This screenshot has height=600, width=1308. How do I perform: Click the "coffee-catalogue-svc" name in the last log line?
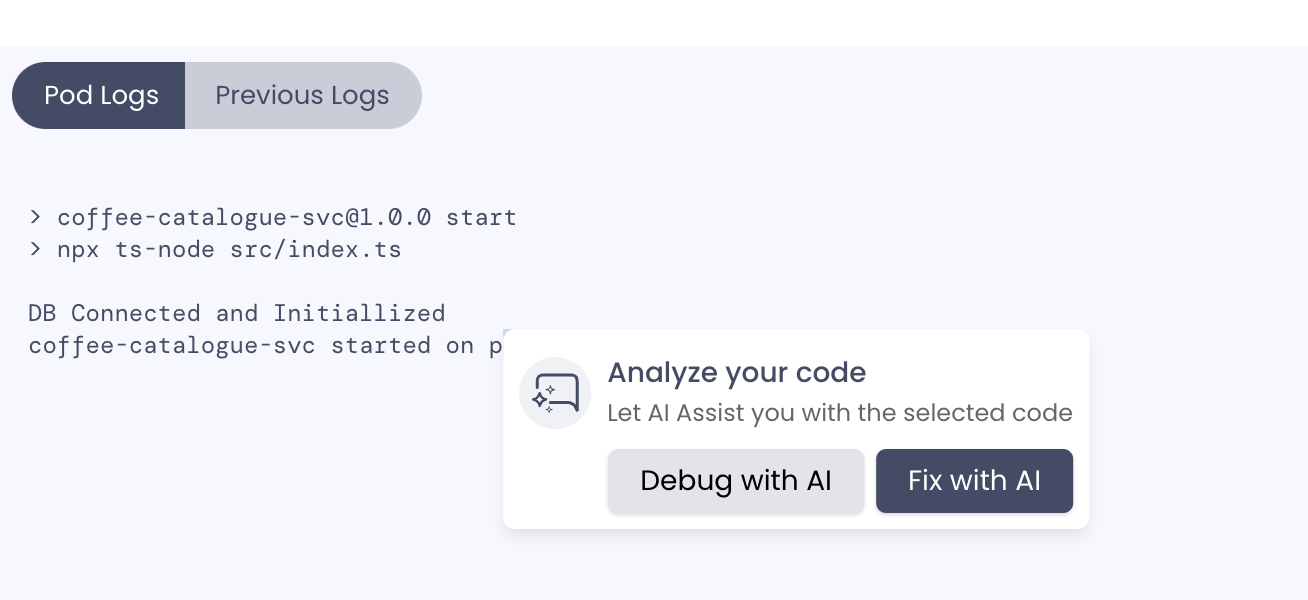coord(172,345)
